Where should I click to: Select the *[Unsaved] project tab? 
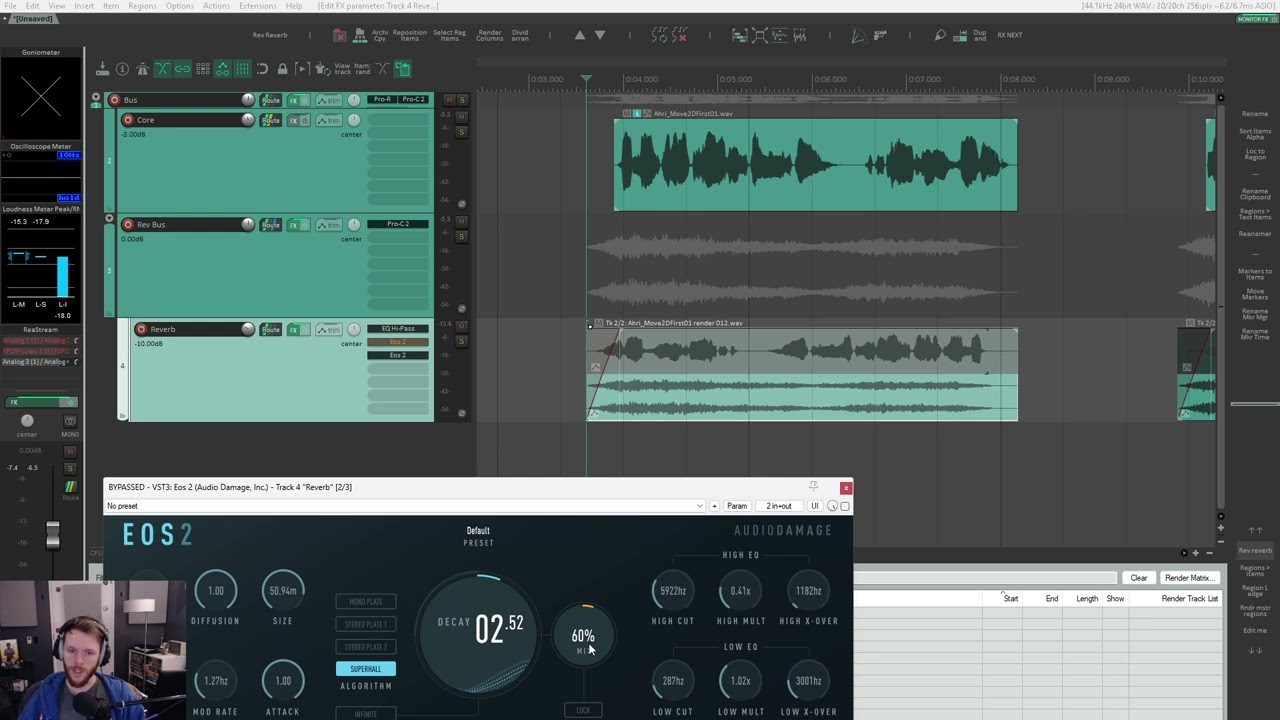(34, 19)
